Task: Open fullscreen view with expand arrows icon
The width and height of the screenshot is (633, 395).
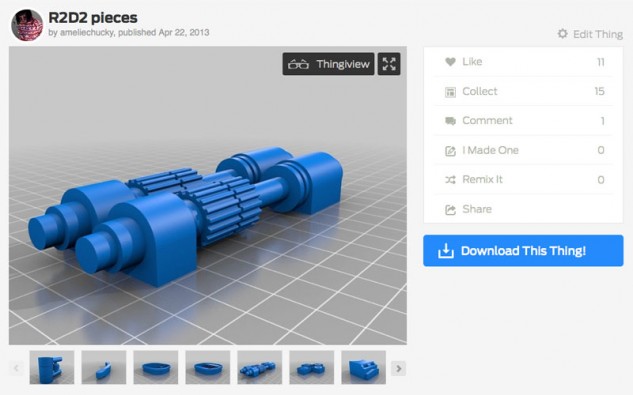Action: (389, 64)
